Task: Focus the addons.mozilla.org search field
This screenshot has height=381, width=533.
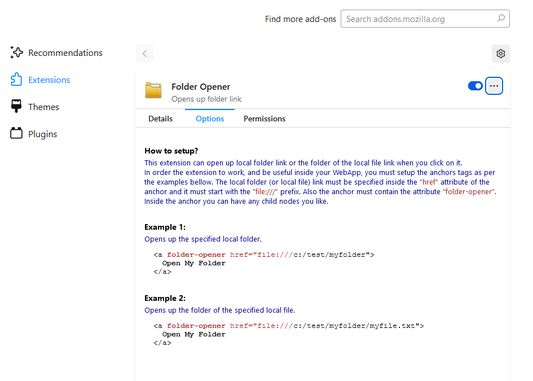Action: click(425, 19)
